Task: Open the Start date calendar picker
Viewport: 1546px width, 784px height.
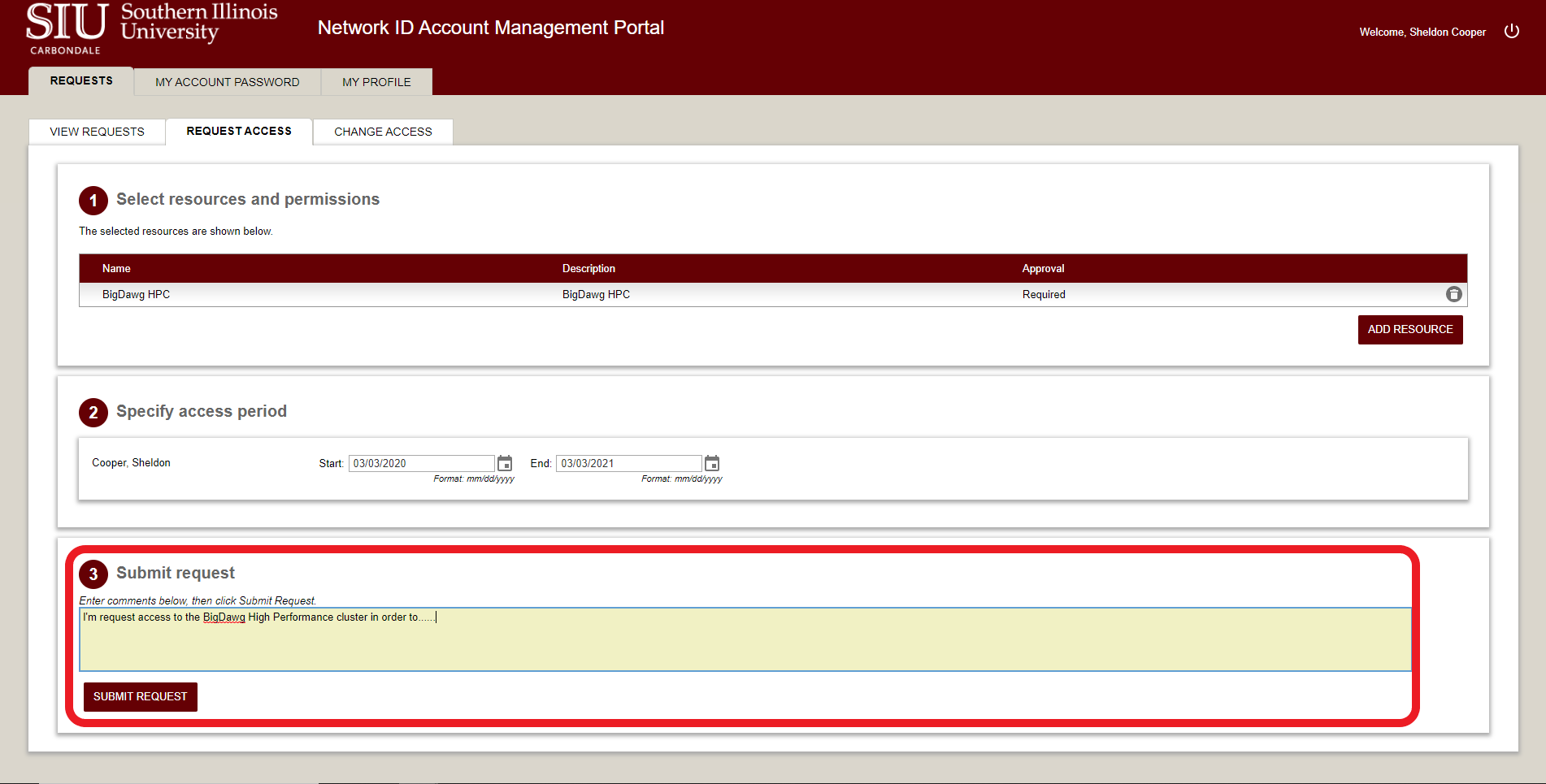Action: click(505, 463)
